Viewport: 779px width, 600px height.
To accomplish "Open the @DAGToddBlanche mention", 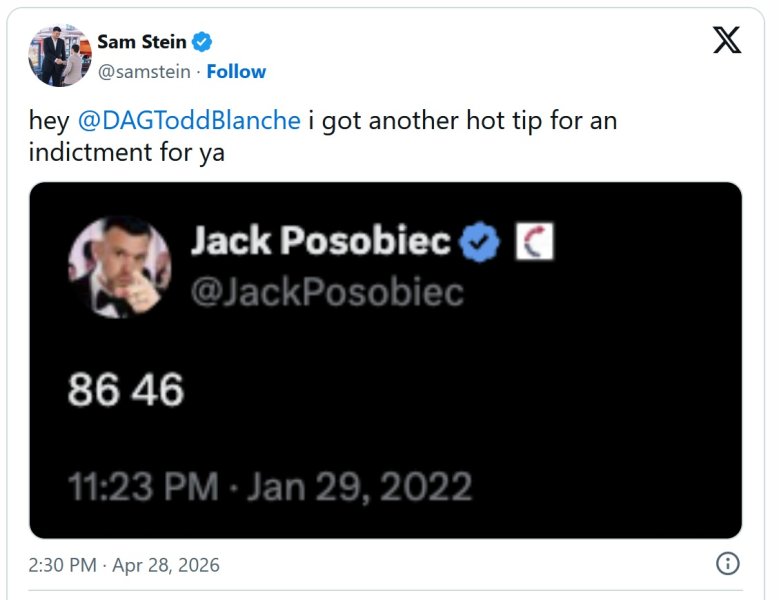I will coord(189,121).
